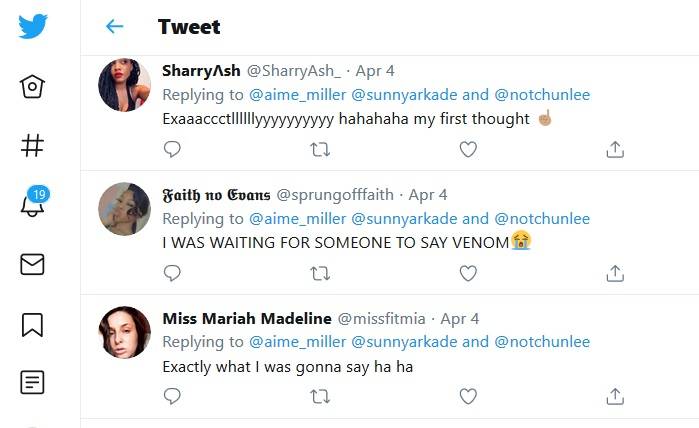Open Notifications bell with 19 badge

point(32,204)
